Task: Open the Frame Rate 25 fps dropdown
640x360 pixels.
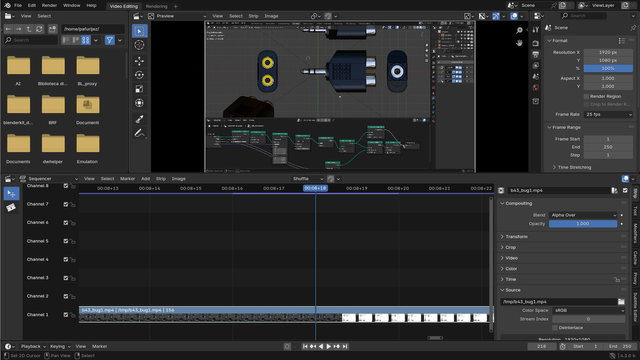Action: tap(608, 115)
